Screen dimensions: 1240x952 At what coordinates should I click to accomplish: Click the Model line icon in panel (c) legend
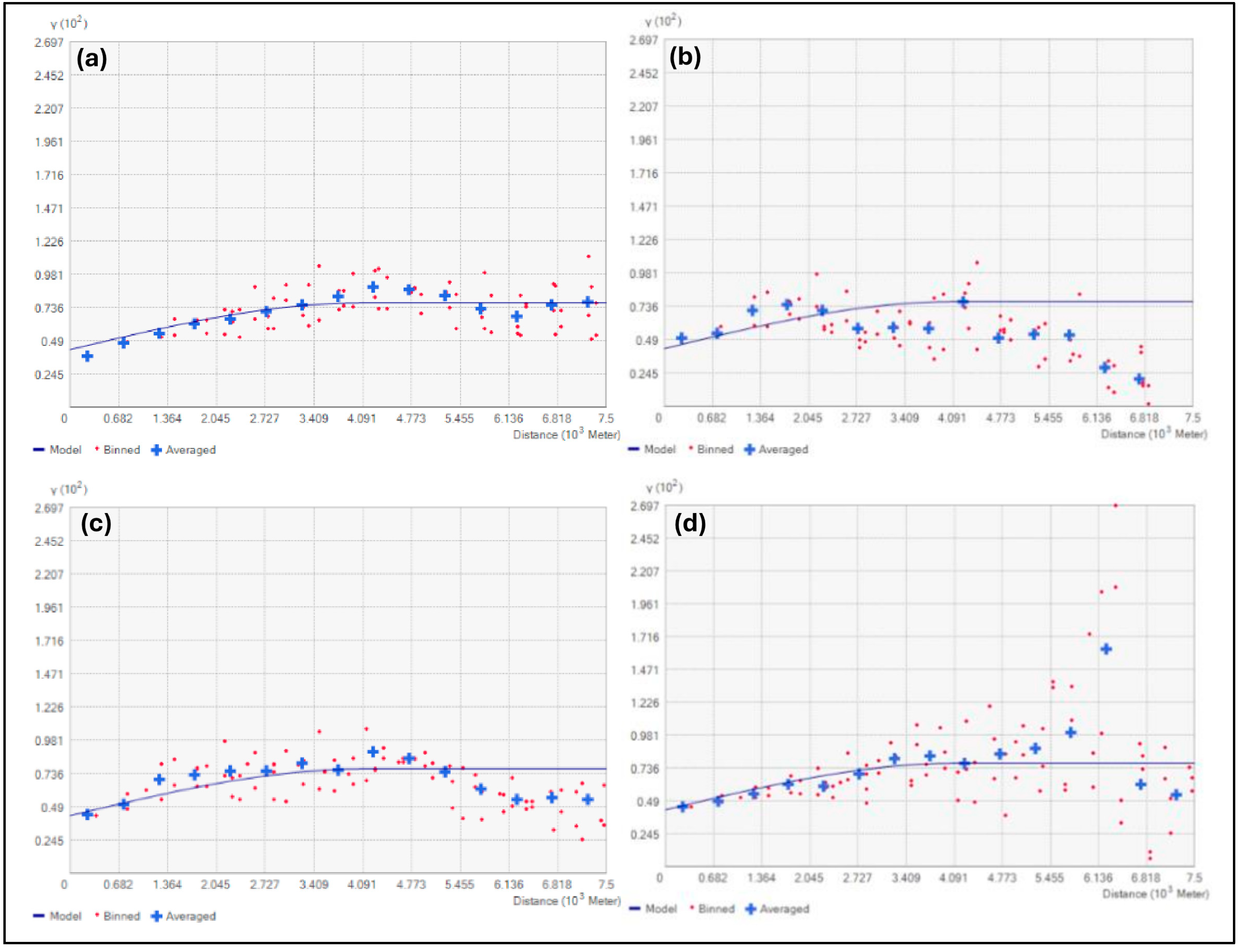[39, 916]
